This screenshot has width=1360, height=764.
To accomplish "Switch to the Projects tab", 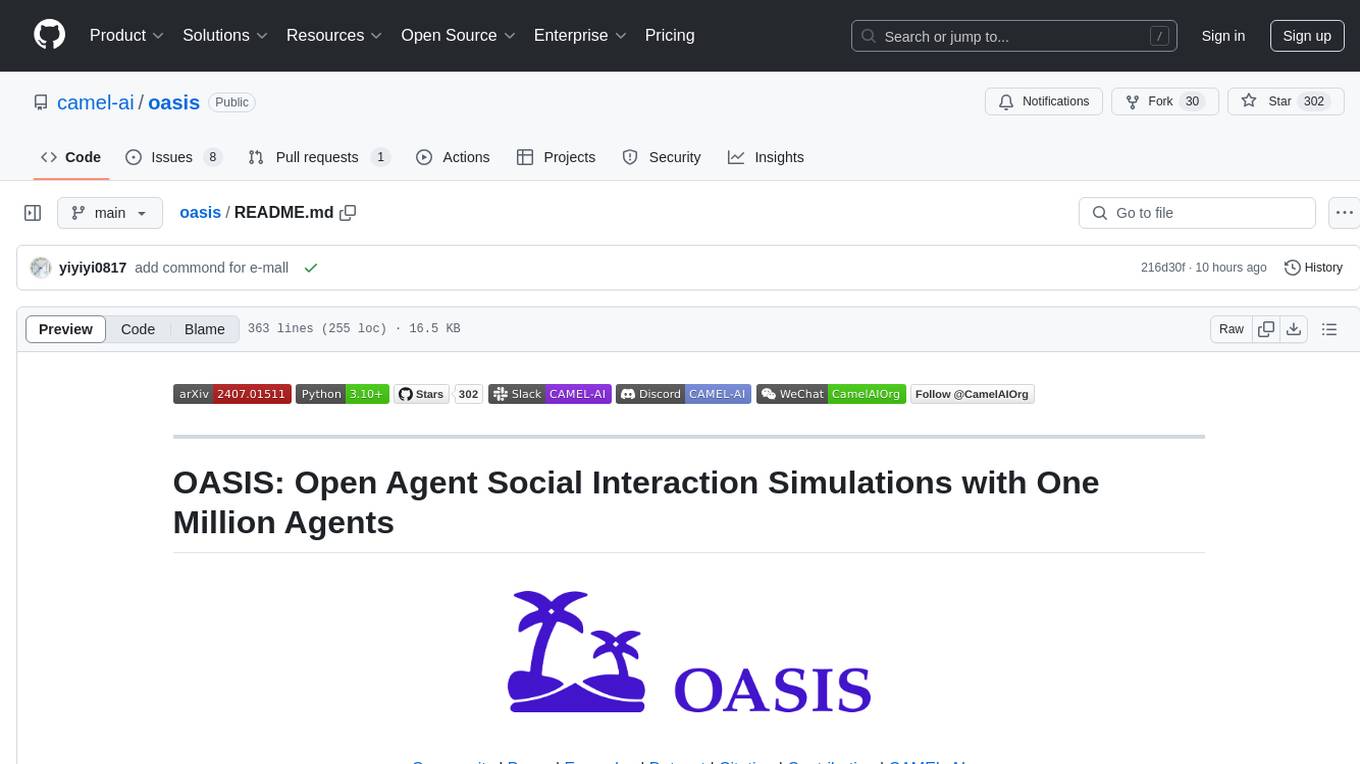I will pos(556,157).
